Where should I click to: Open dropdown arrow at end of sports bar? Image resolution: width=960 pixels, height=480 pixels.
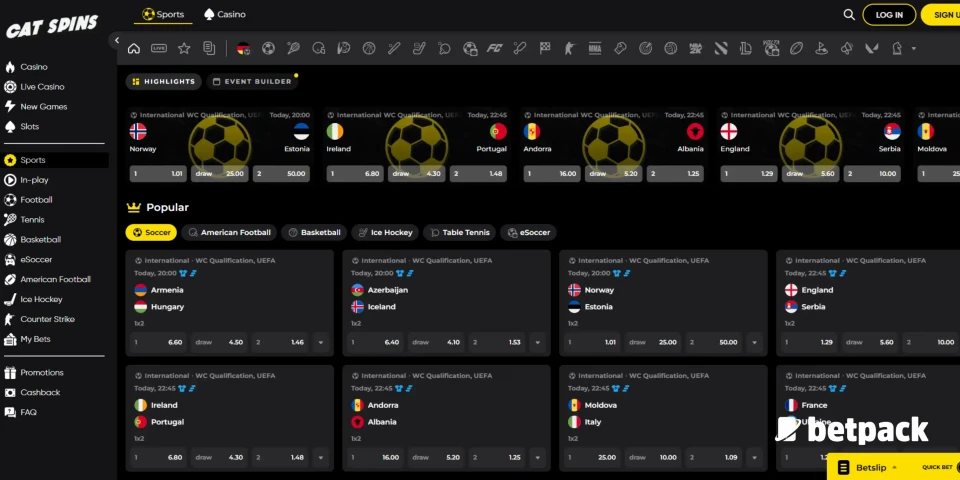(x=913, y=48)
